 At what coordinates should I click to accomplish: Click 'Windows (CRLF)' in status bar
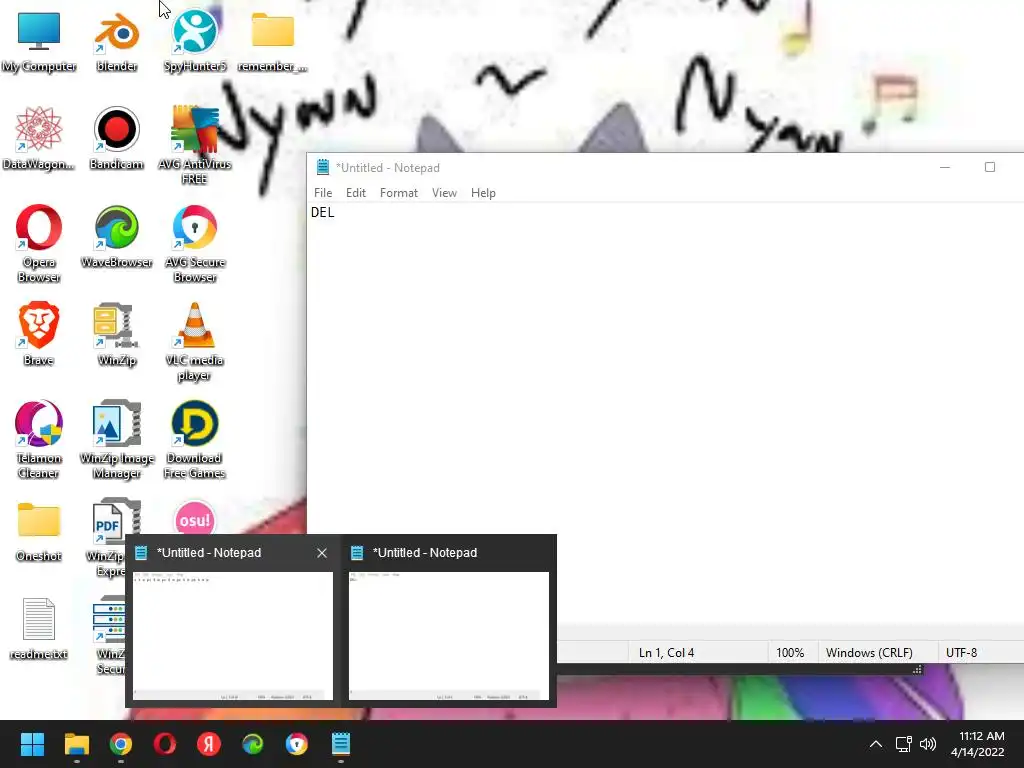869,652
